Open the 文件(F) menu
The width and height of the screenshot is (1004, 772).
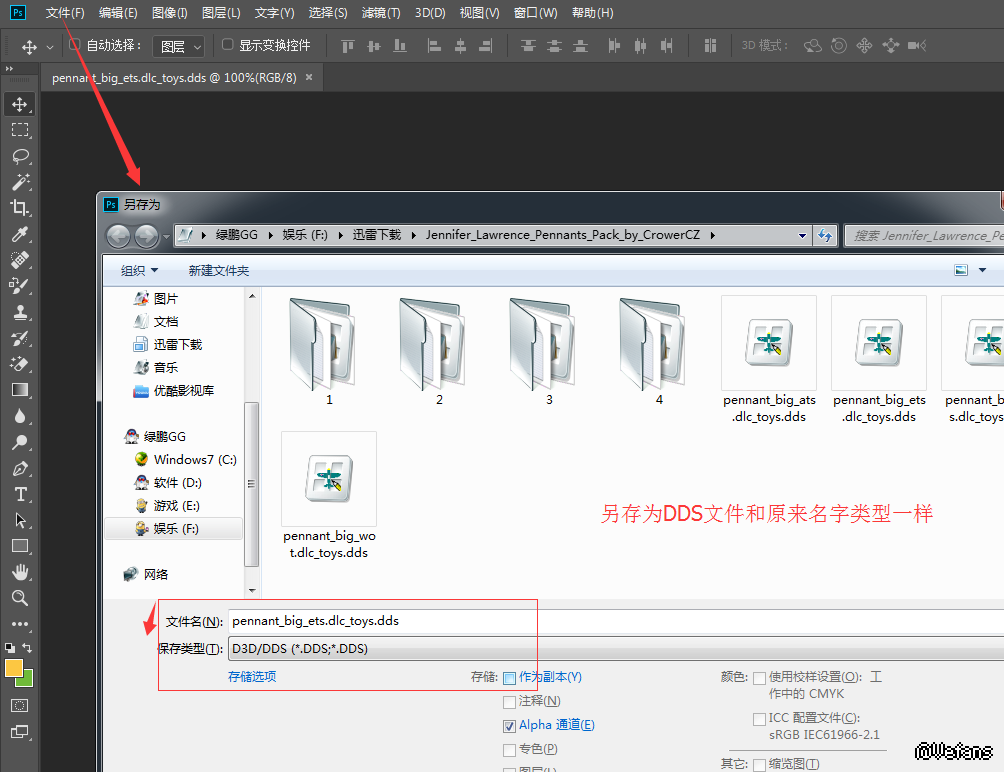click(65, 13)
